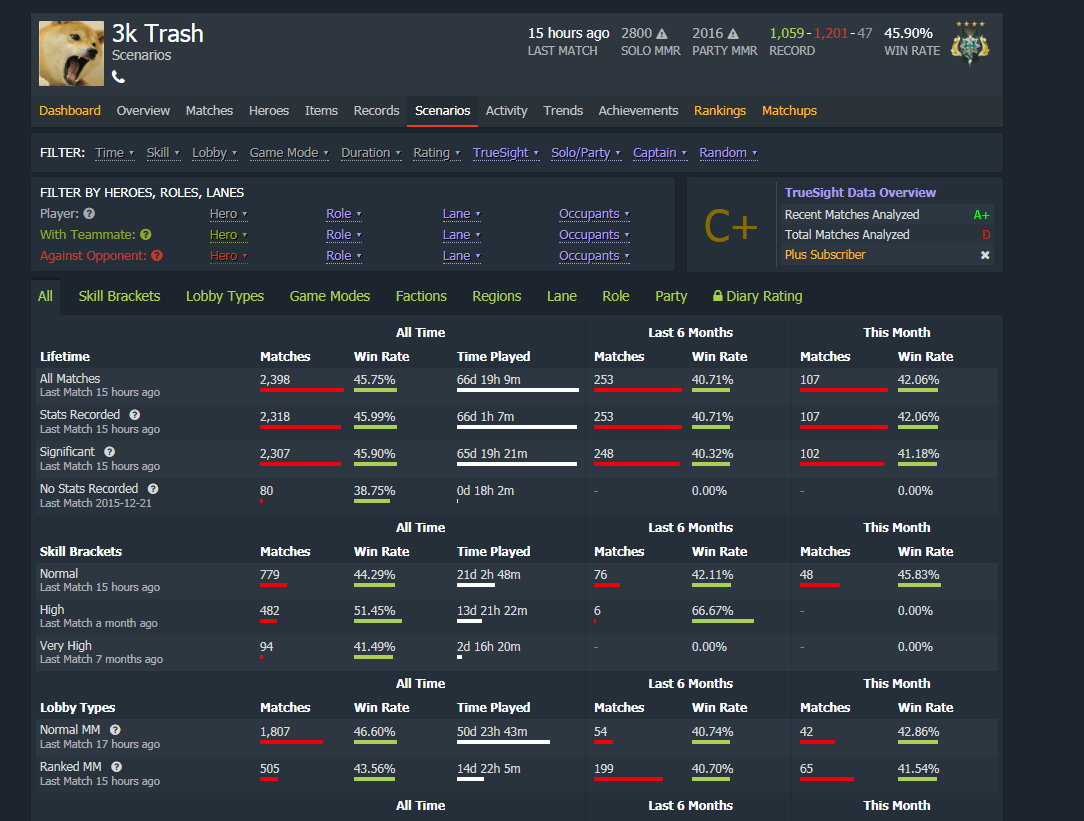Click the warning triangle beside 2016 Party MMR
Viewport: 1084px width, 821px height.
pyautogui.click(x=733, y=33)
